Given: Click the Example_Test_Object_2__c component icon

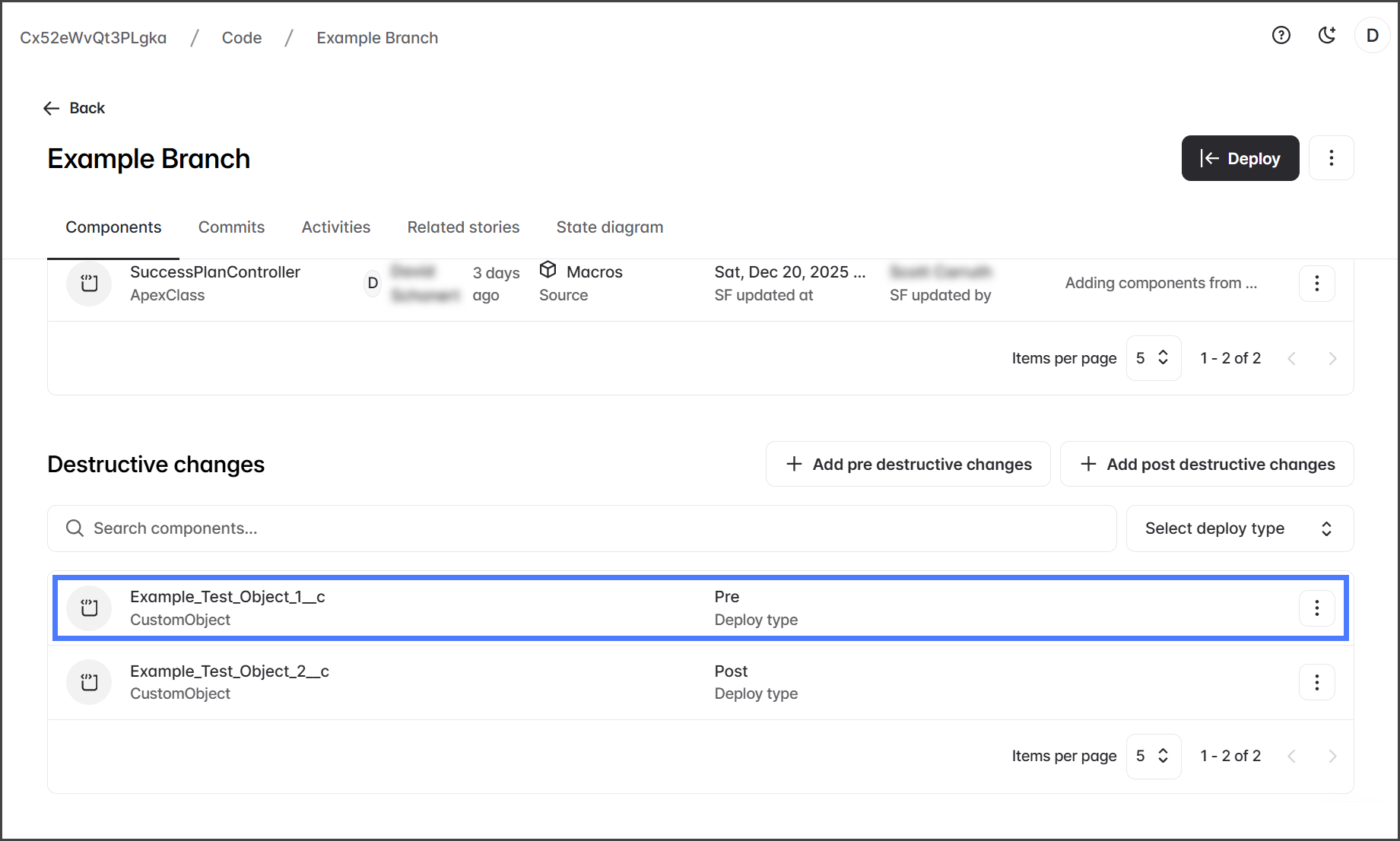Looking at the screenshot, I should point(90,682).
